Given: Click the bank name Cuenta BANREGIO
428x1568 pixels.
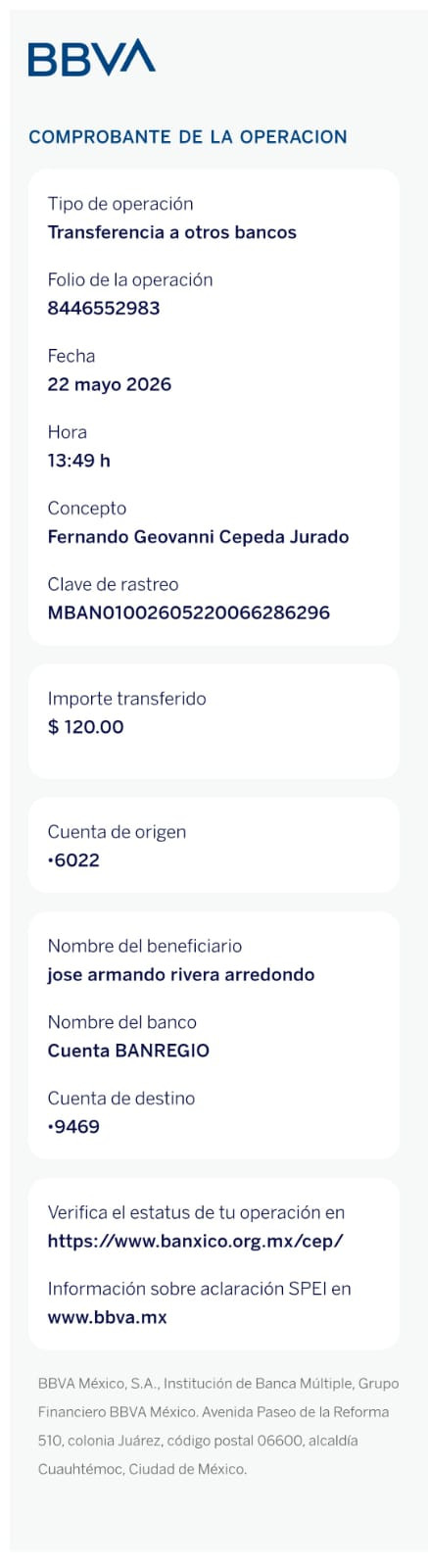Looking at the screenshot, I should click(128, 1051).
